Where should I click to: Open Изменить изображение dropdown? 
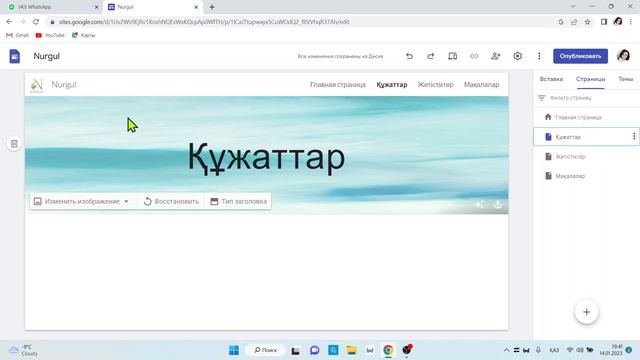pyautogui.click(x=81, y=201)
